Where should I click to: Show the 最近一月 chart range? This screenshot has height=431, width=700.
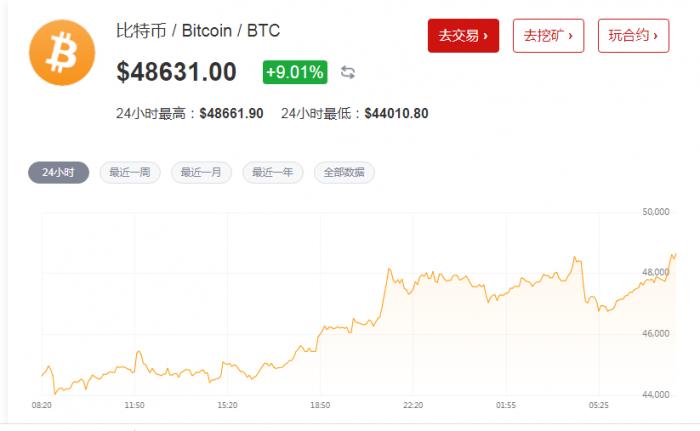click(201, 172)
